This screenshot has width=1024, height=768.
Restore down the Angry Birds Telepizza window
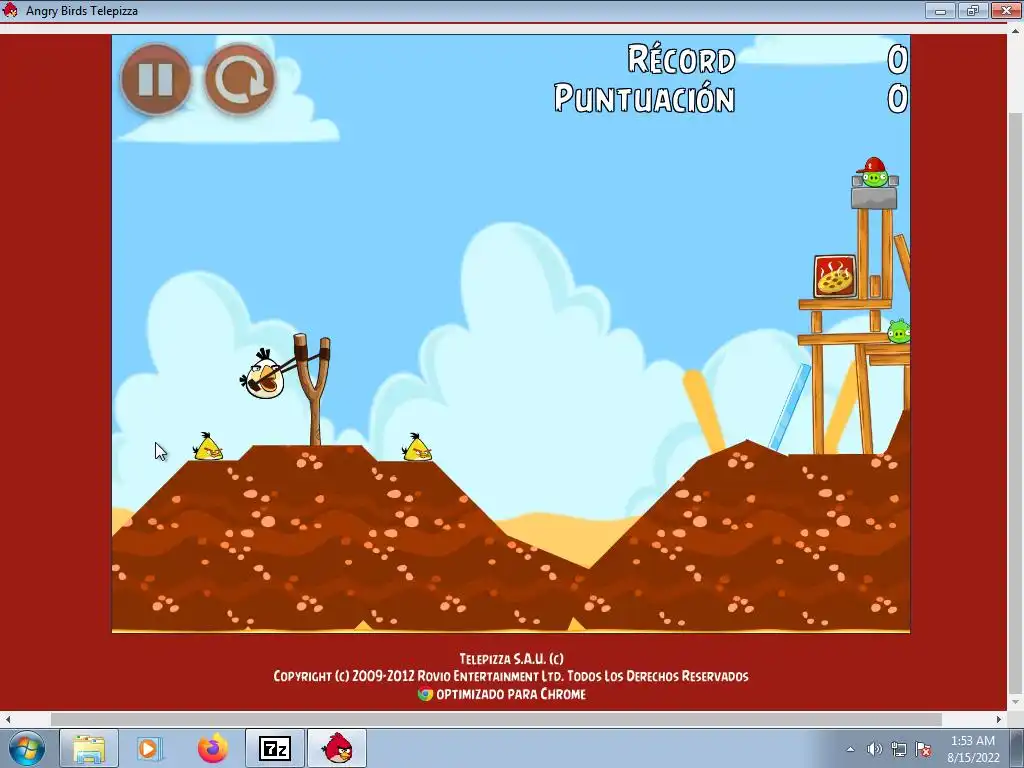(973, 10)
